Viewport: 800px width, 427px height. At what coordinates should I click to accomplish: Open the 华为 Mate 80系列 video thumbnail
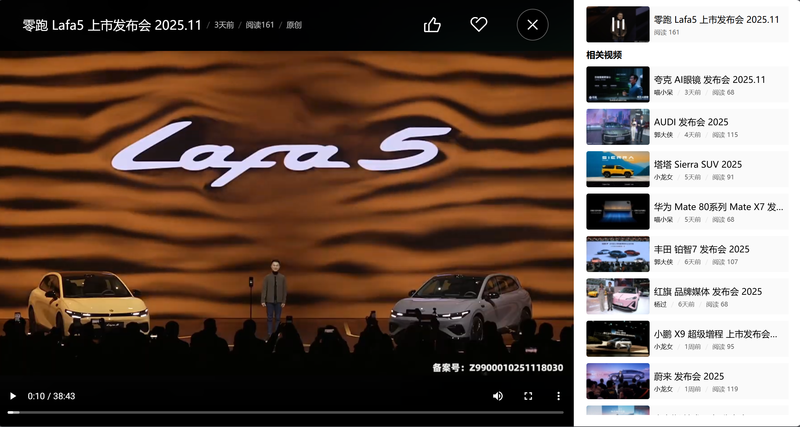pyautogui.click(x=618, y=211)
